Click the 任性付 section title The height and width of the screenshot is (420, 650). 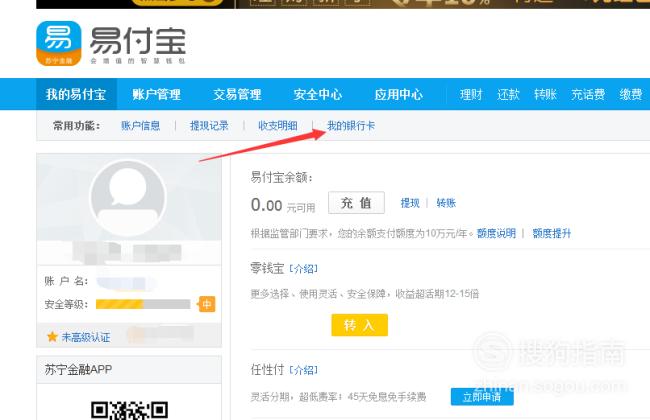pyautogui.click(x=267, y=369)
